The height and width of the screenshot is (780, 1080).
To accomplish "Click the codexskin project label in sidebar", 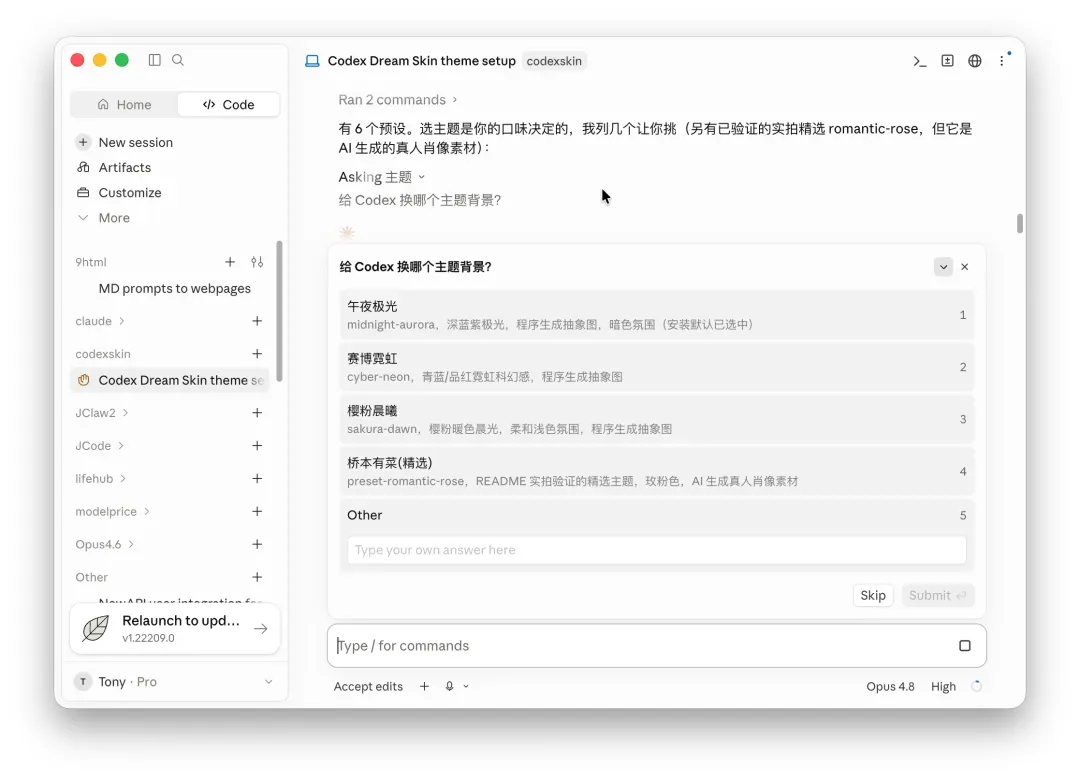I will [103, 353].
